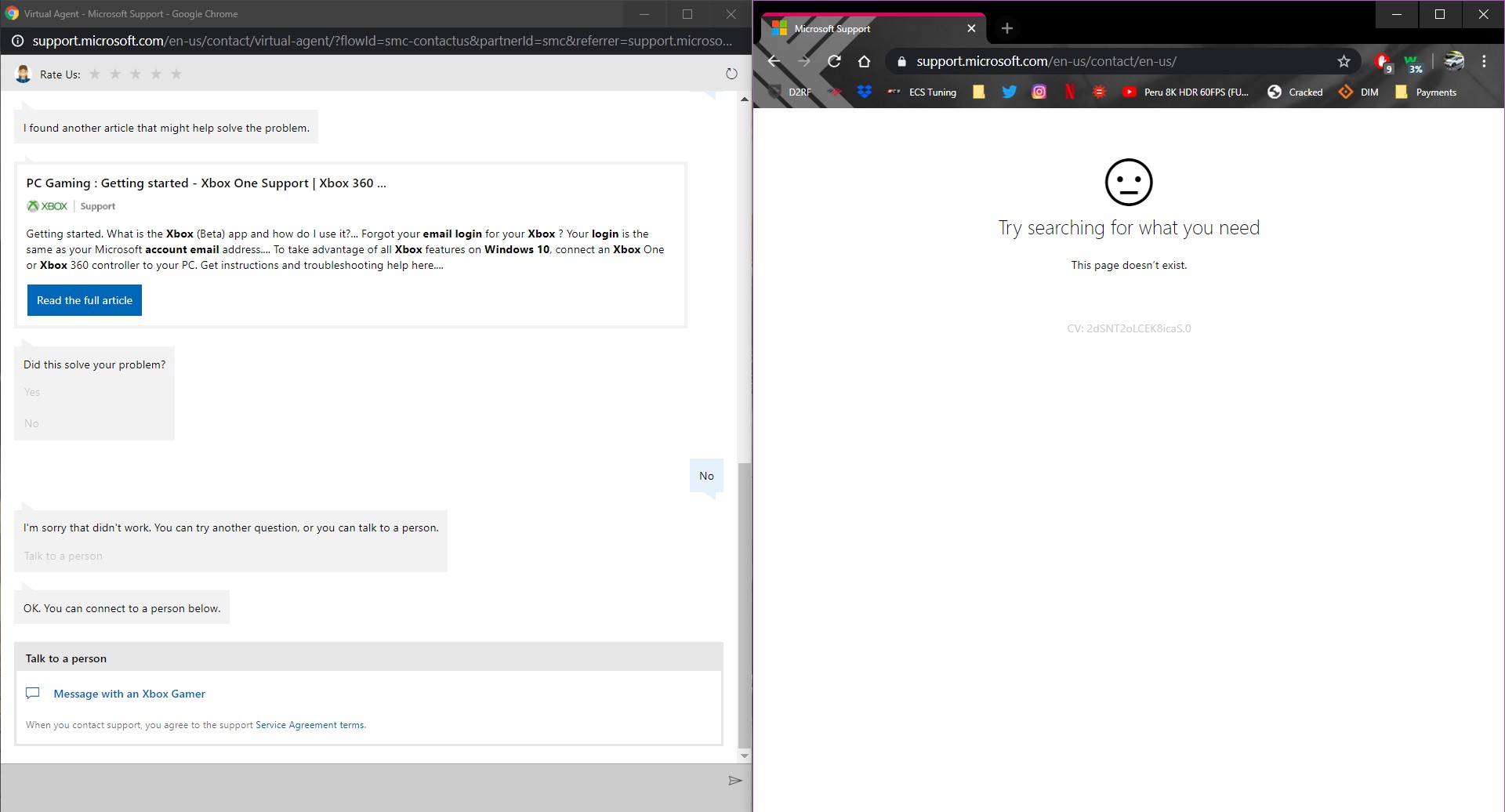Give the chat a two-star rating
Image resolution: width=1505 pixels, height=812 pixels.
pyautogui.click(x=115, y=74)
